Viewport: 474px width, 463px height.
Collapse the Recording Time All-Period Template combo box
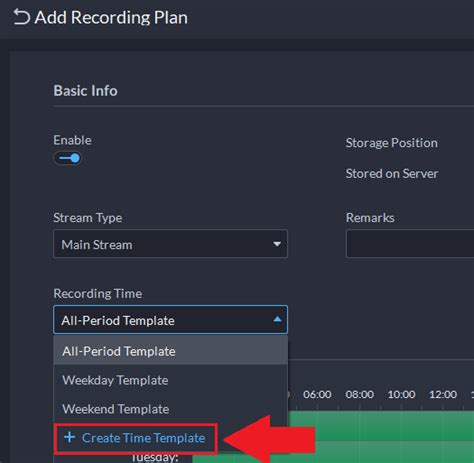pos(170,320)
